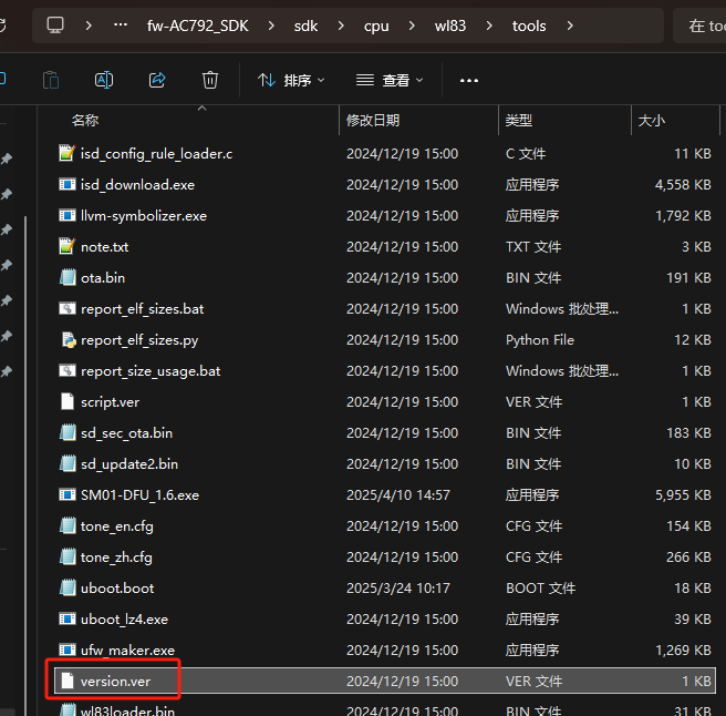The height and width of the screenshot is (716, 726).
Task: Expand the chevron after sdk in breadcrumb
Action: coord(341,25)
